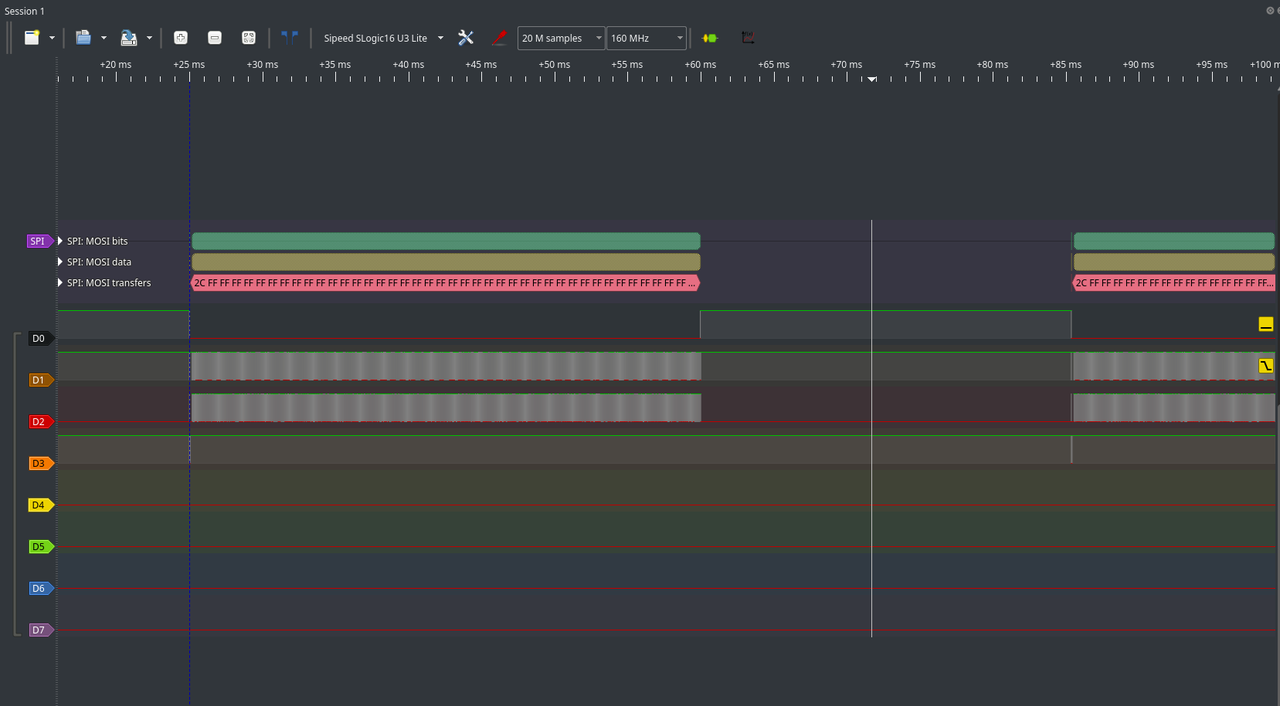Expand the SPI: MOSI bits row
Viewport: 1280px width, 706px height.
point(60,241)
